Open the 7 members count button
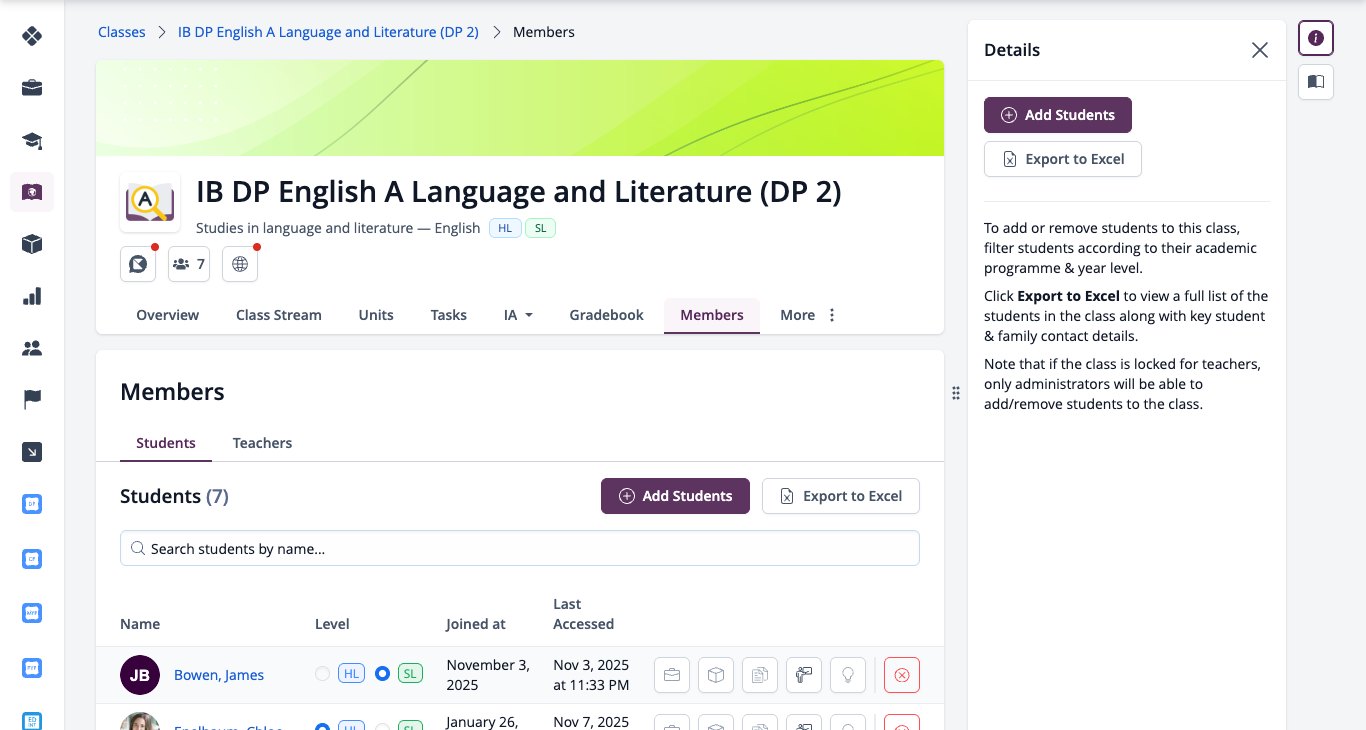 (x=189, y=264)
